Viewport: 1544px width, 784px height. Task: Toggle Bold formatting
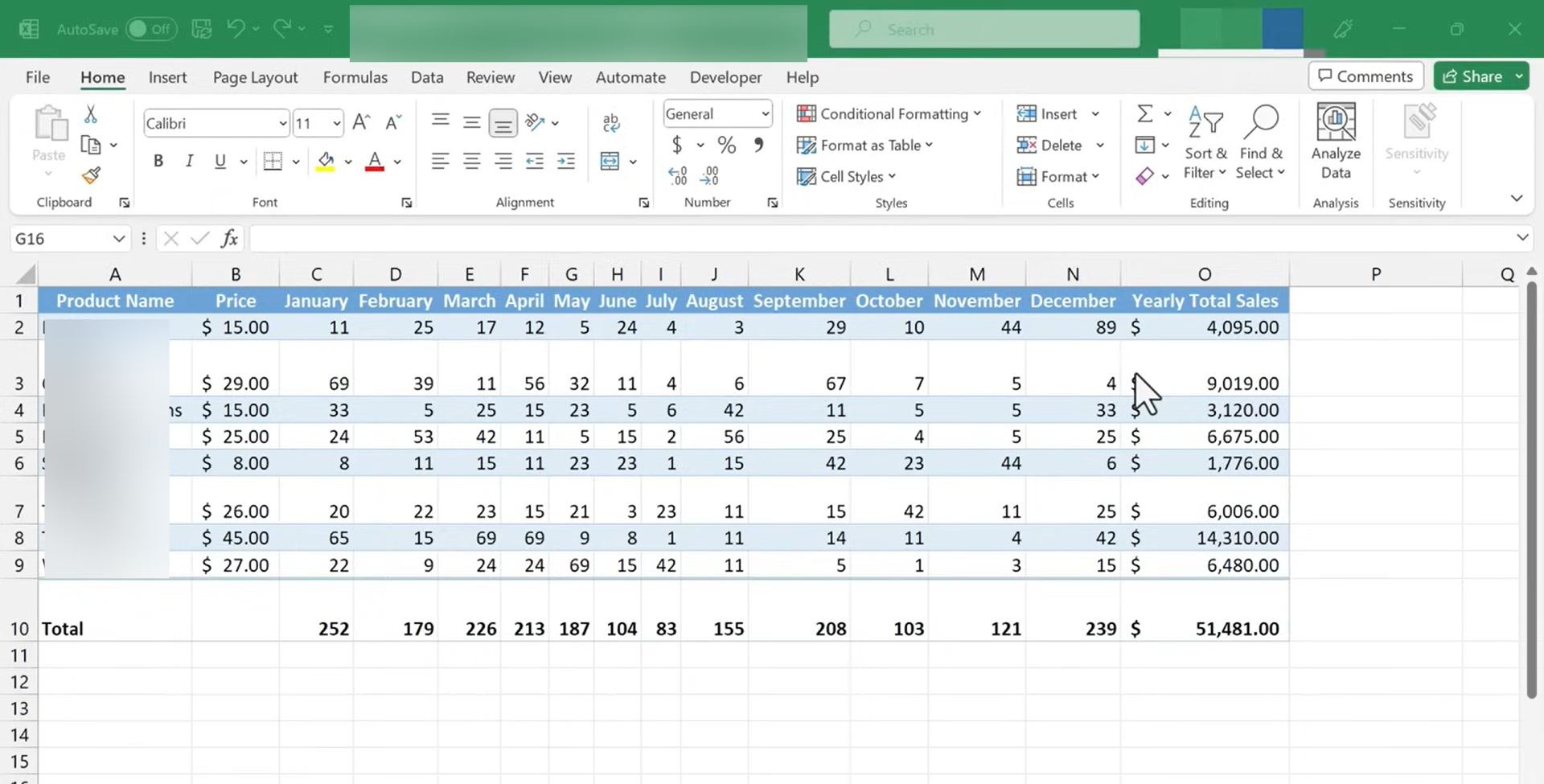158,162
